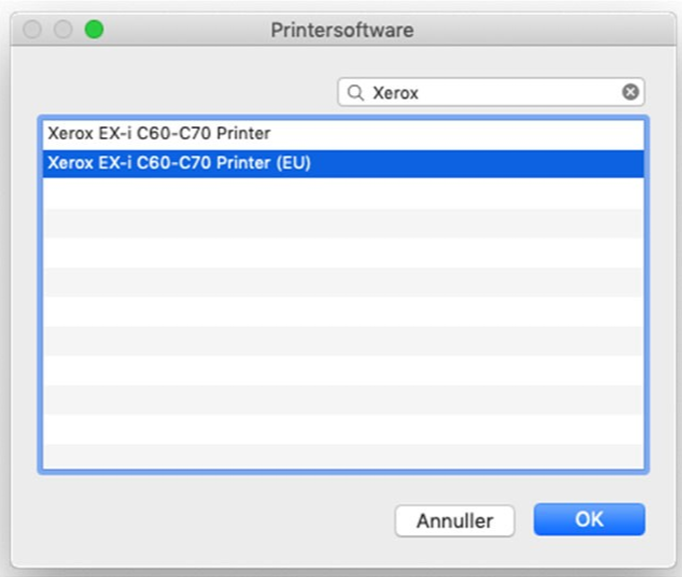Click blank dialog area left of Annuller button

pos(200,520)
